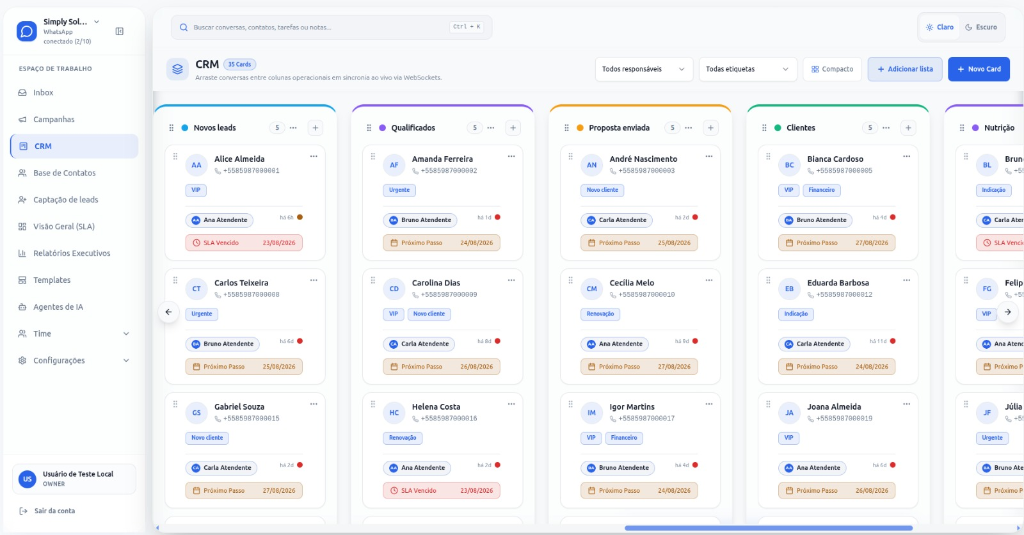Open Proposta enviada column options menu
This screenshot has height=535, width=1024.
tap(688, 128)
